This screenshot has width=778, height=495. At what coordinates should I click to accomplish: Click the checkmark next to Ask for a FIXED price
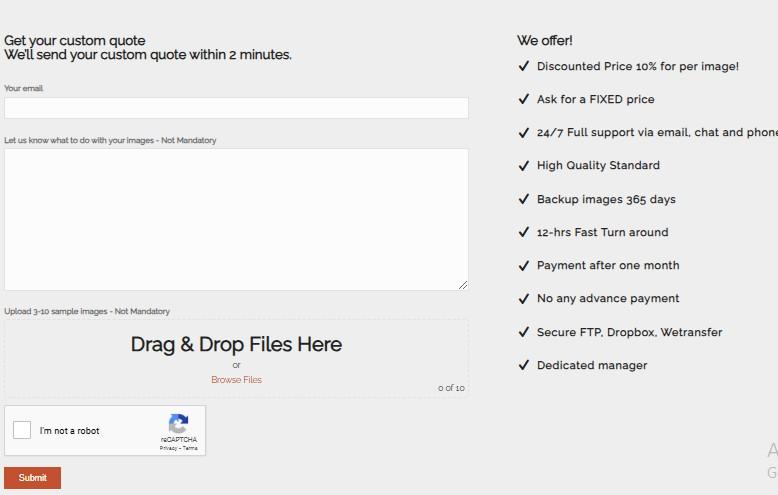point(523,99)
